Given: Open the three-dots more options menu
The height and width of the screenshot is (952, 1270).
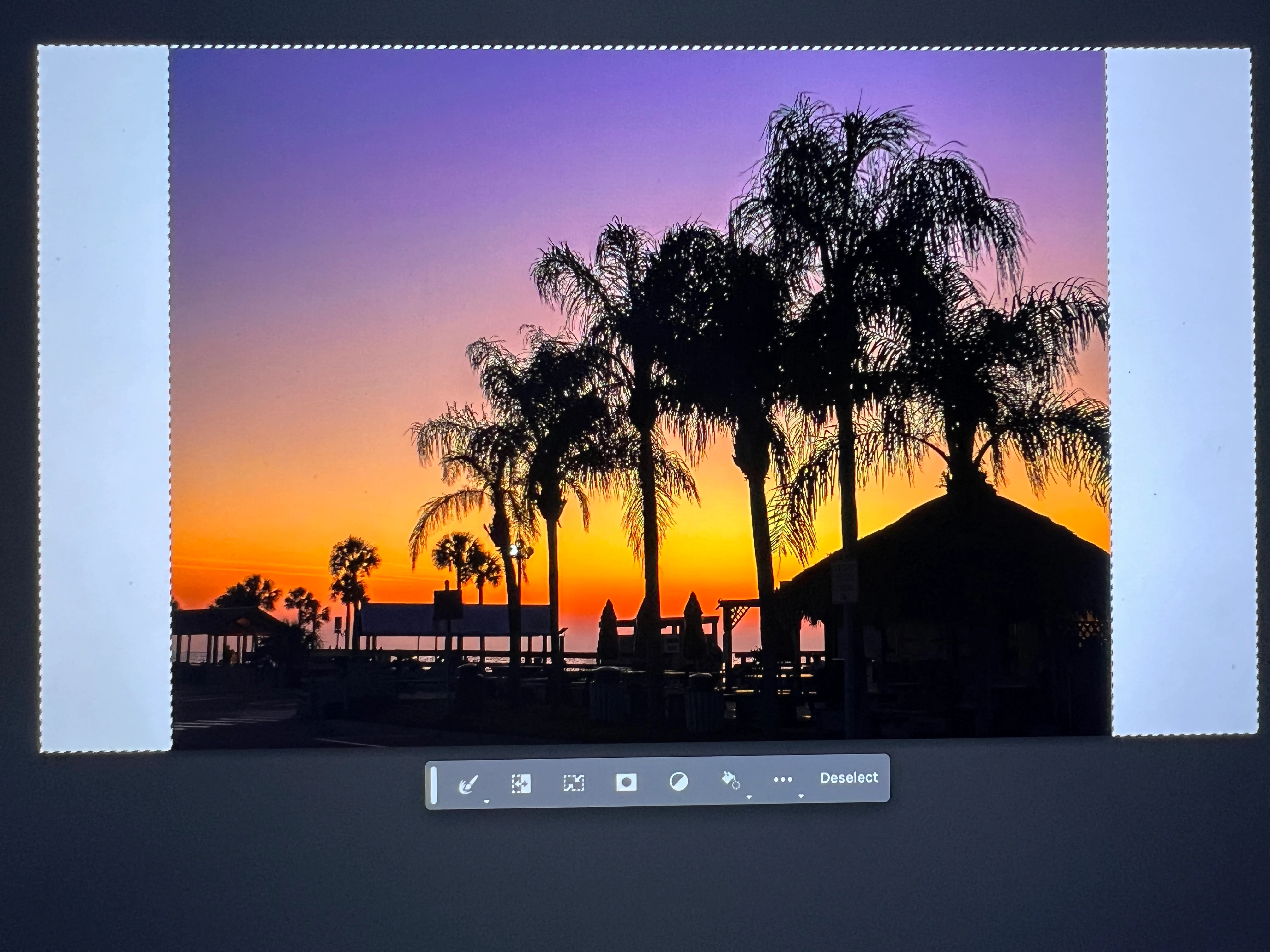Looking at the screenshot, I should coord(782,779).
